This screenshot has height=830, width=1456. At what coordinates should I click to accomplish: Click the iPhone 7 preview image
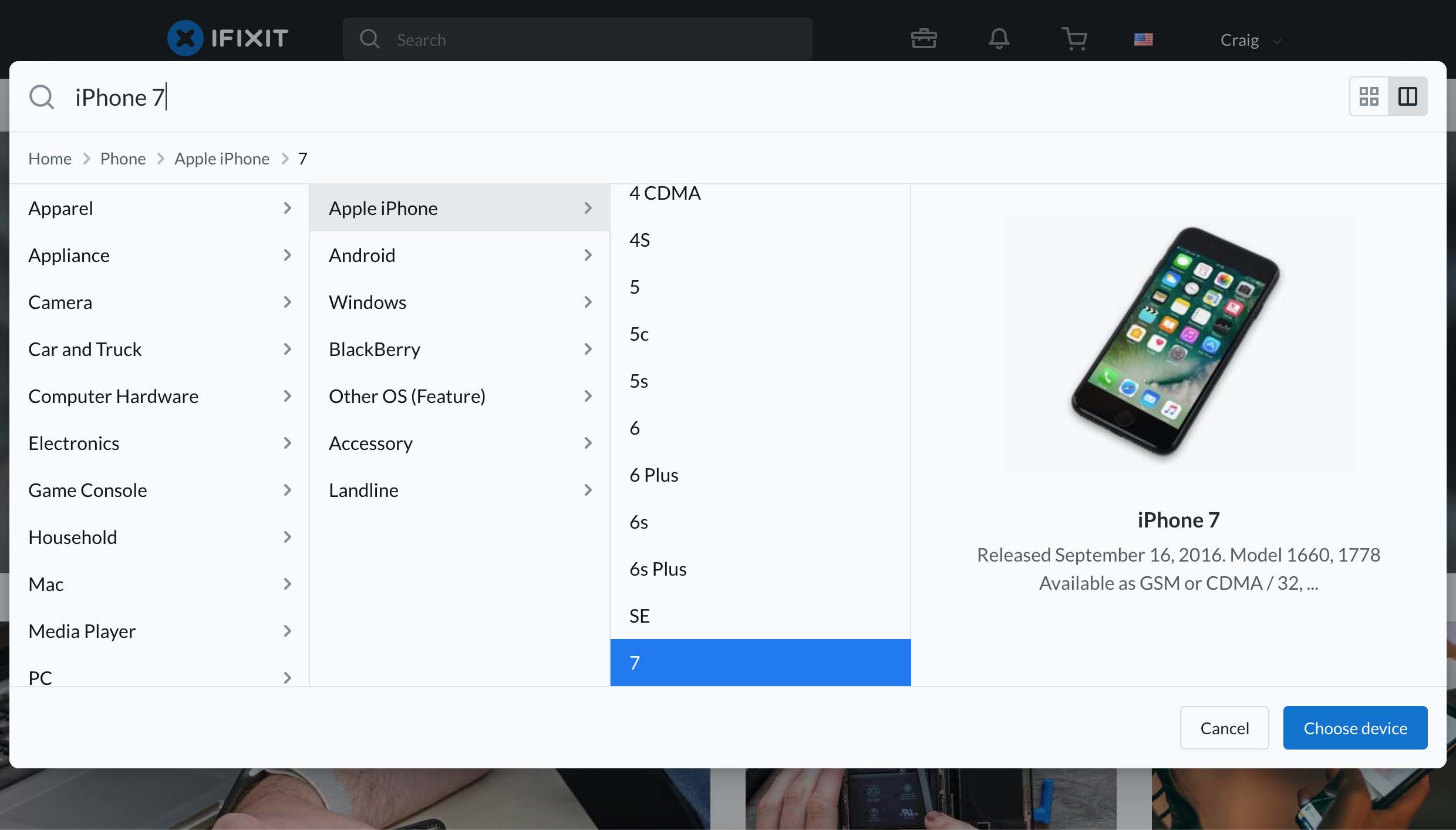coord(1179,342)
